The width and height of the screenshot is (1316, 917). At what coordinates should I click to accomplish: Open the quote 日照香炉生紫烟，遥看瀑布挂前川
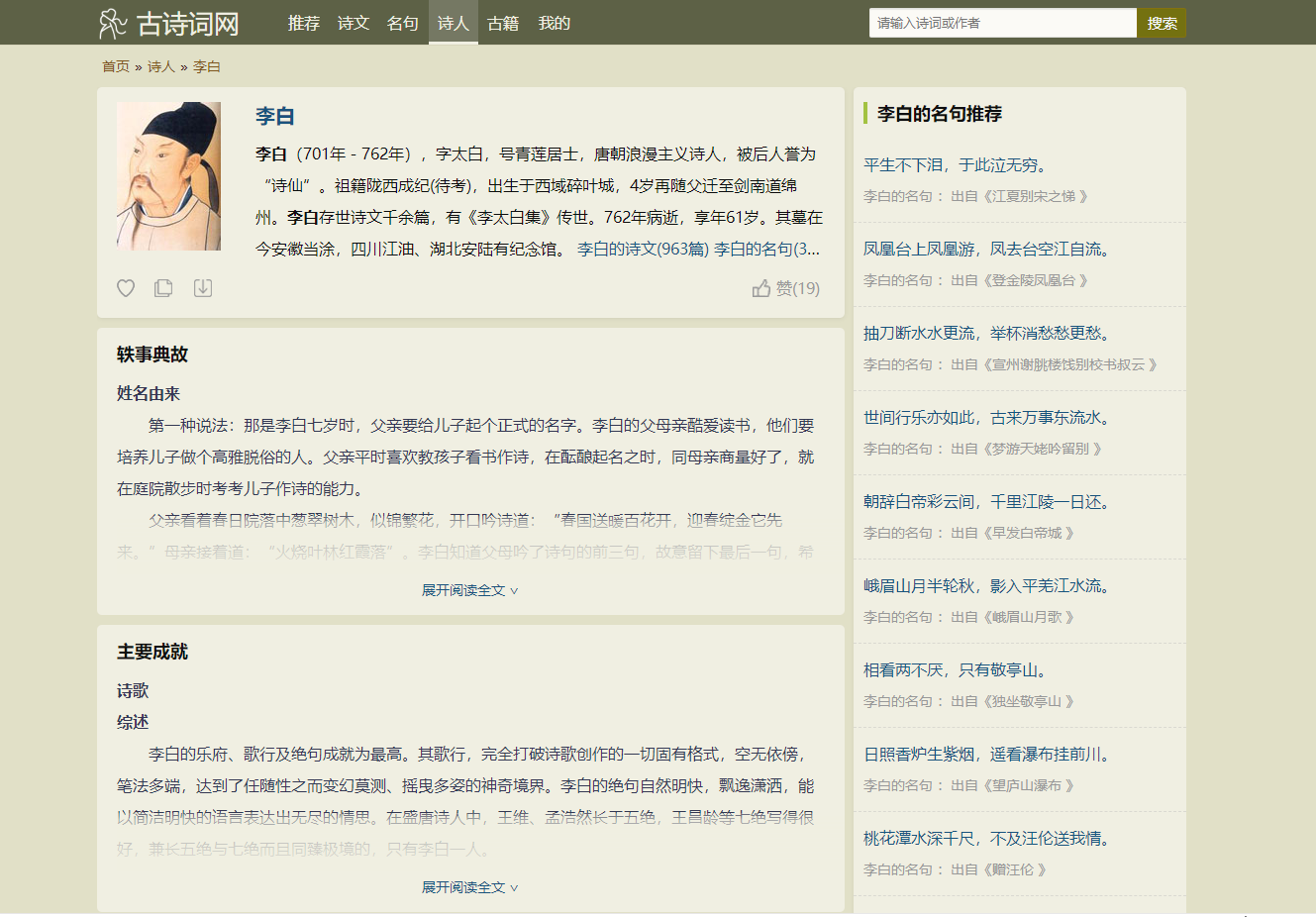coord(987,755)
